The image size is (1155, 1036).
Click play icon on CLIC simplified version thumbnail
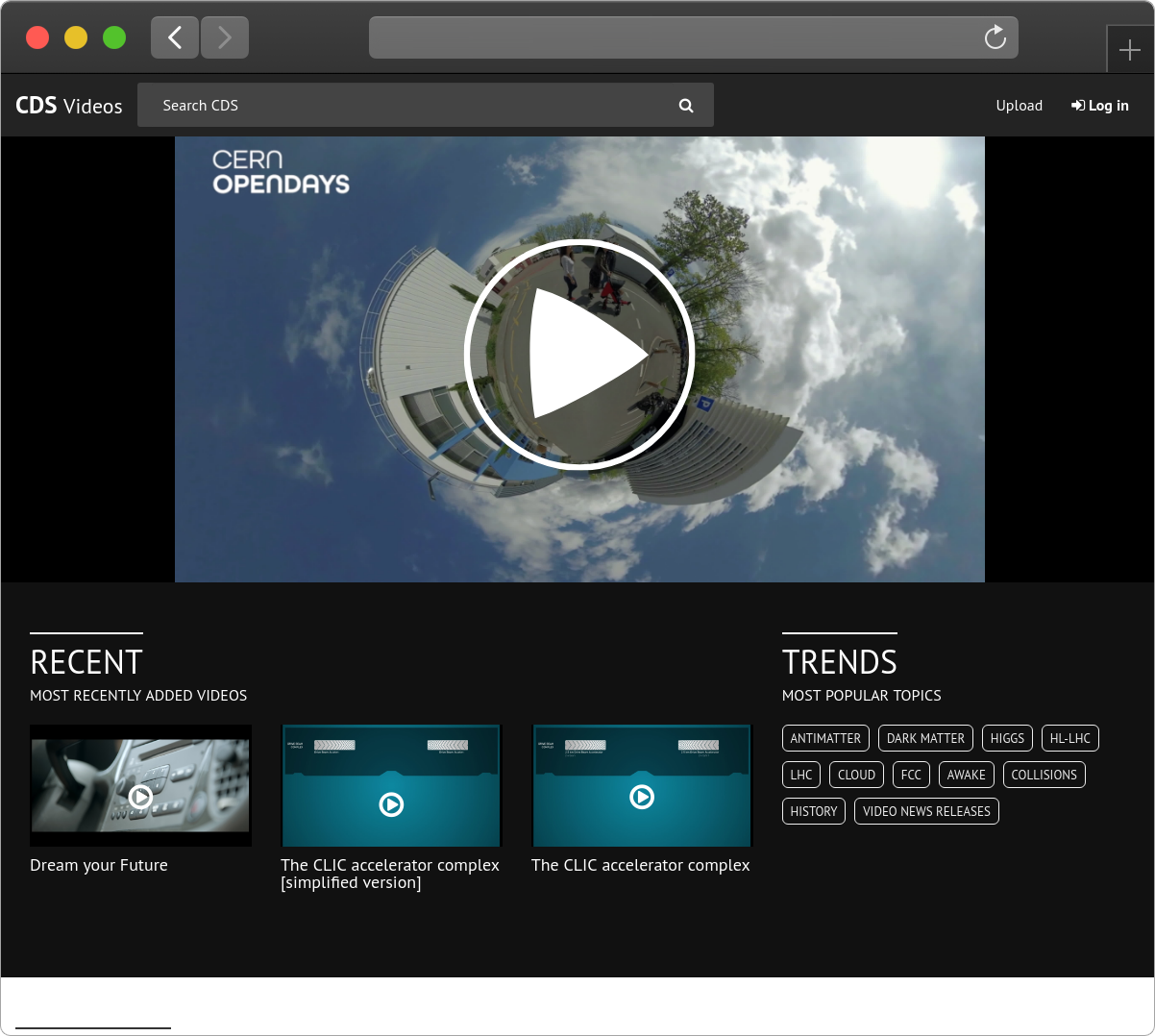[x=391, y=804]
